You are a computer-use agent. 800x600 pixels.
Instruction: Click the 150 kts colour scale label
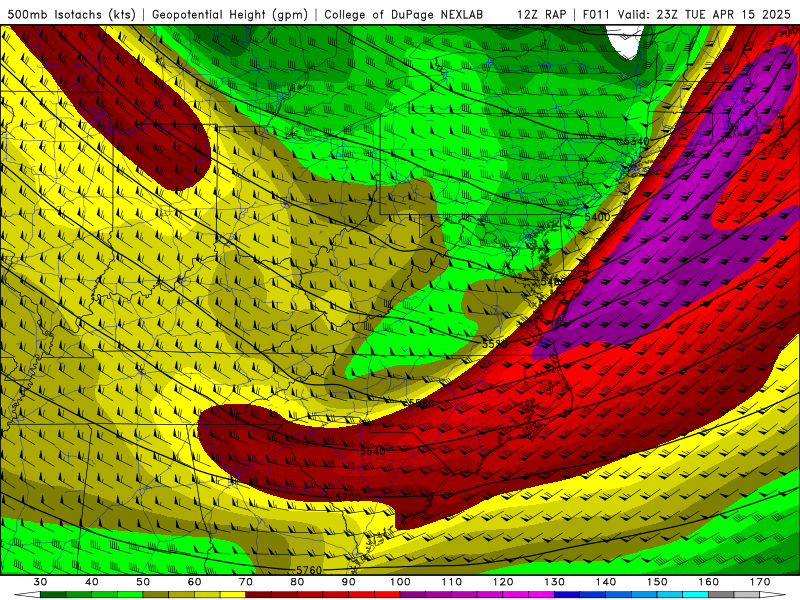click(x=657, y=582)
